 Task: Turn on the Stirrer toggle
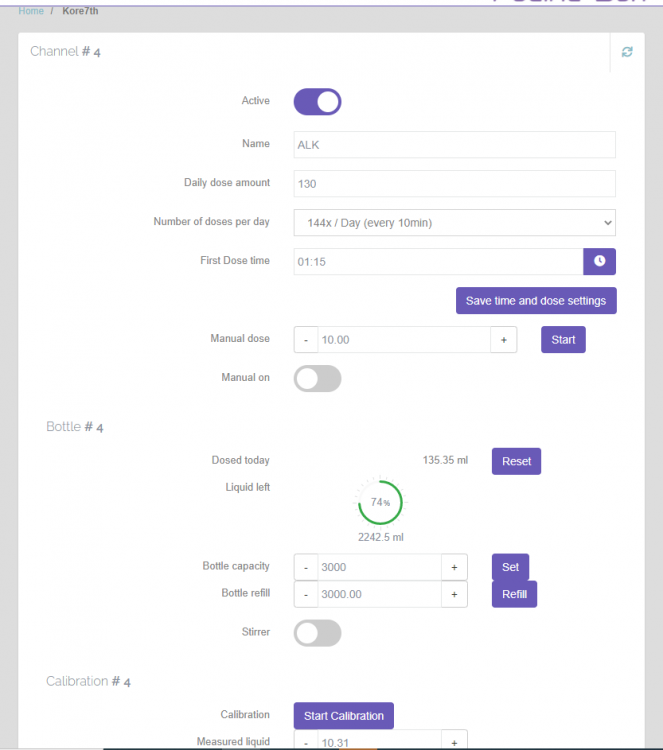(x=317, y=633)
